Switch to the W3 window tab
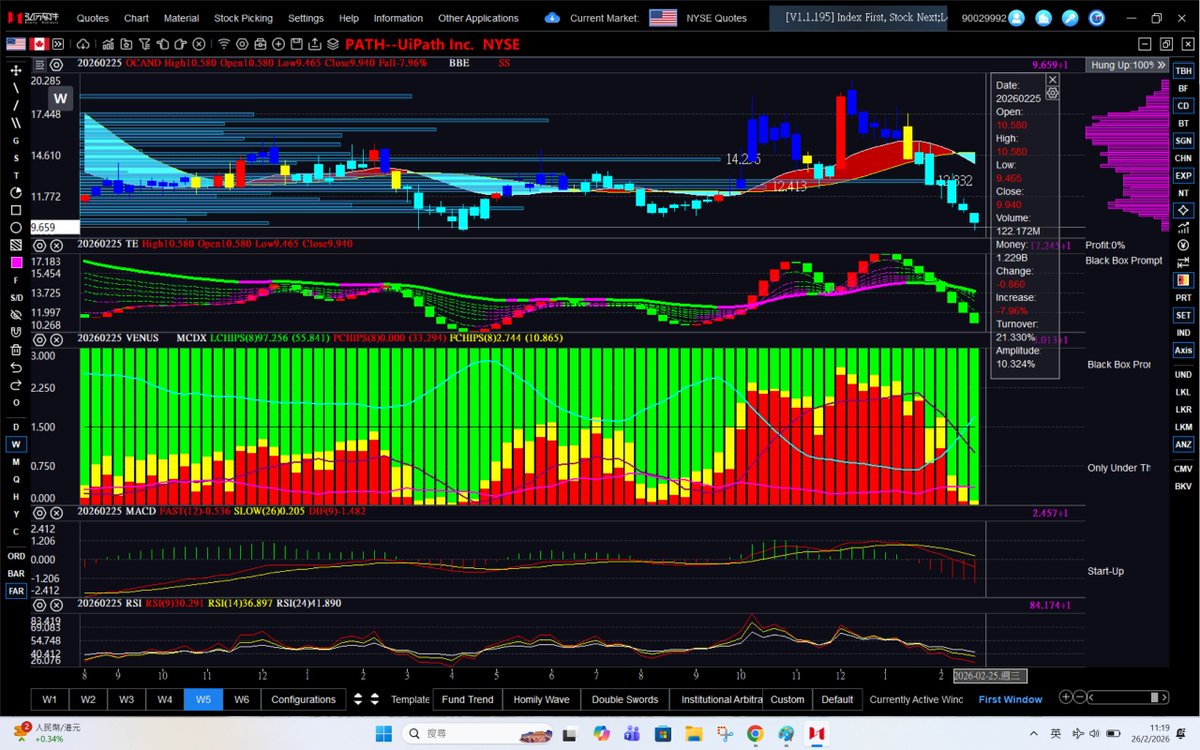 point(126,699)
